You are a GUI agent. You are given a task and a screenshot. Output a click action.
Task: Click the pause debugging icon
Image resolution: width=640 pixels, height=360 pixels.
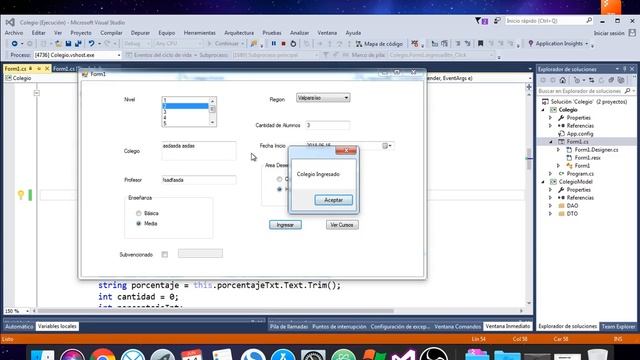(x=273, y=44)
